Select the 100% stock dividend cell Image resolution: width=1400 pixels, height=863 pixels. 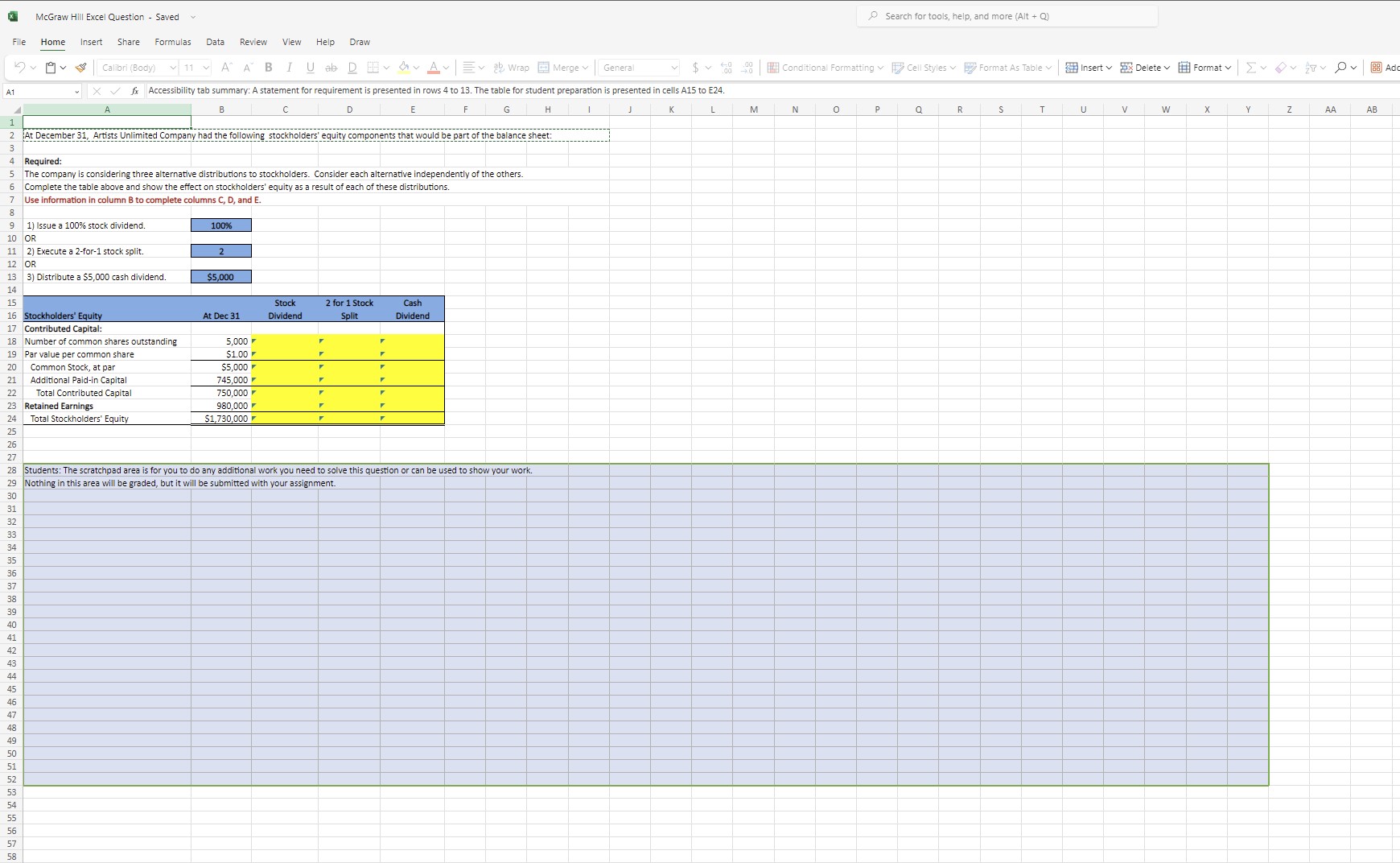click(221, 225)
